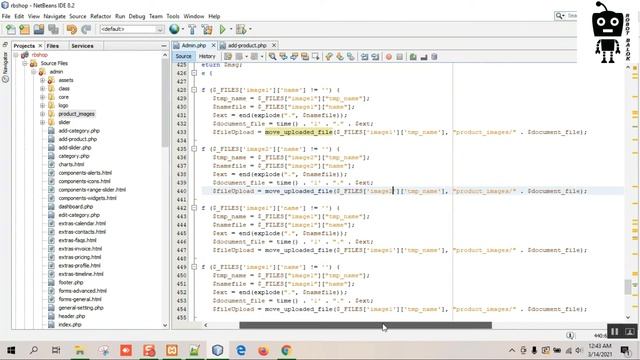This screenshot has height=360, width=640.
Task: Click the Projects tree scrollbar thumb
Action: pyautogui.click(x=165, y=103)
